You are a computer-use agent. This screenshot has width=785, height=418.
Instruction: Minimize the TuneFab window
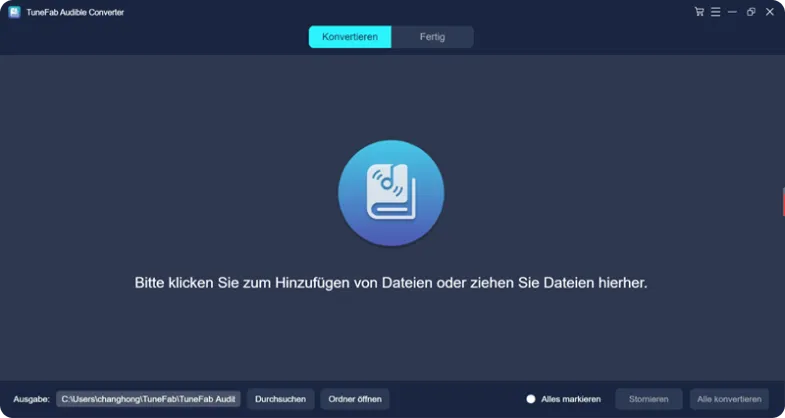point(733,12)
